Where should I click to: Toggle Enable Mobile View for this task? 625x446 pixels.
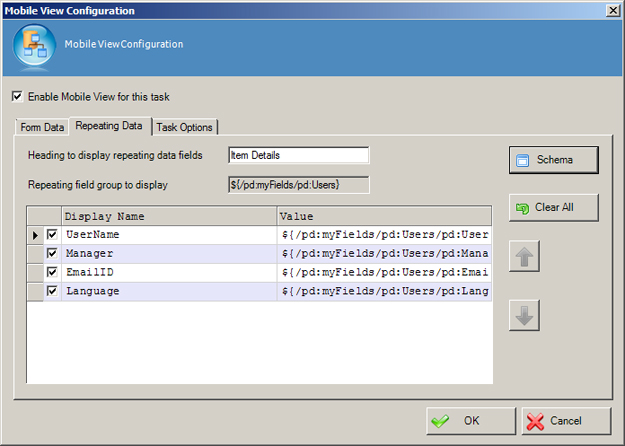(x=17, y=97)
